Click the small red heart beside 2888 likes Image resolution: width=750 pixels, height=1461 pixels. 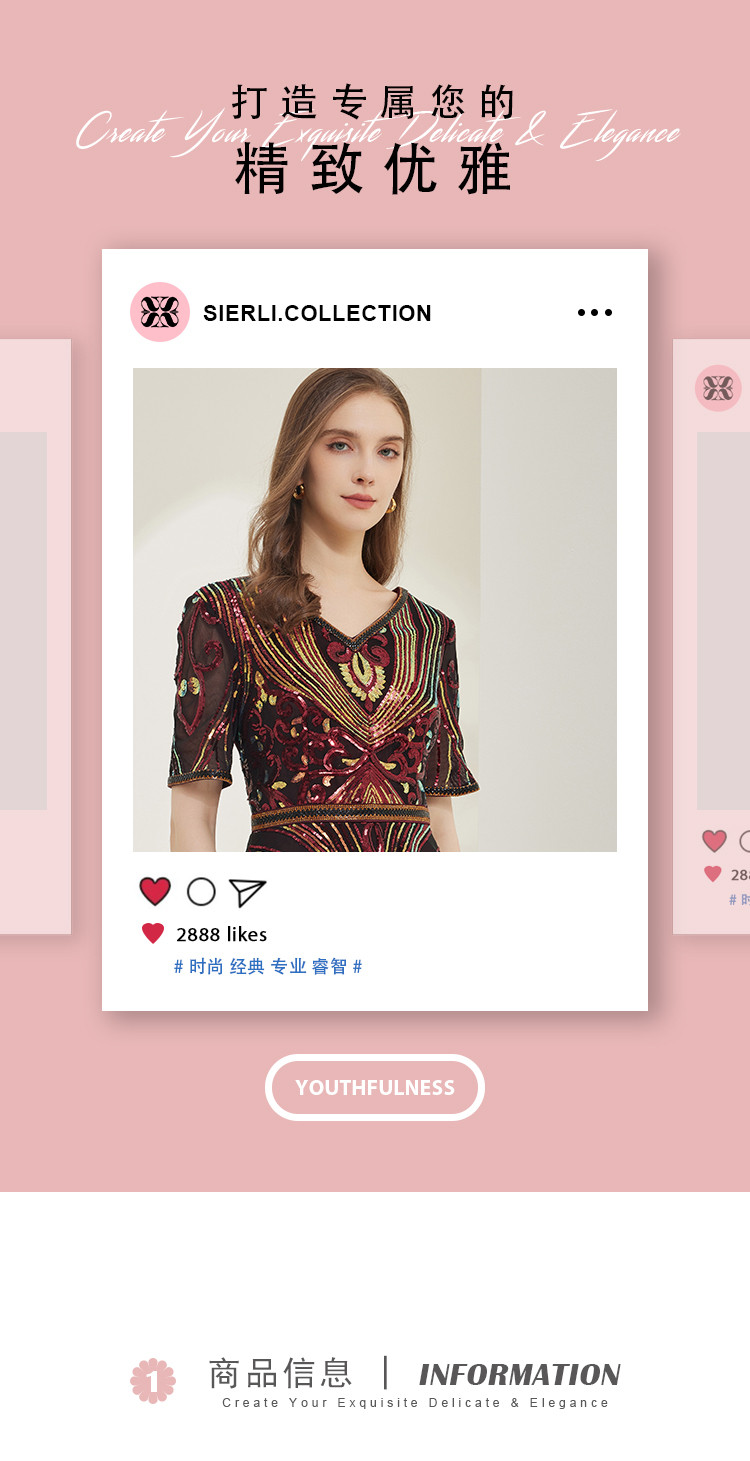[153, 933]
